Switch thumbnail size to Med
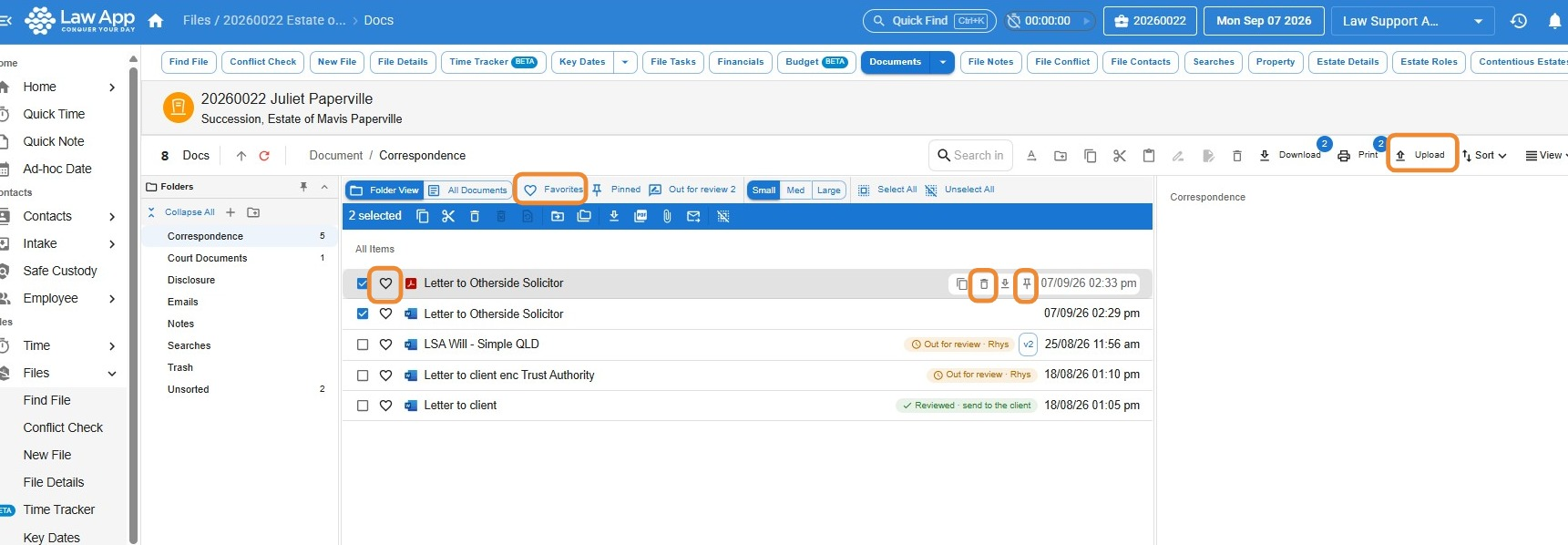Screen dimensions: 1568x545 [795, 190]
